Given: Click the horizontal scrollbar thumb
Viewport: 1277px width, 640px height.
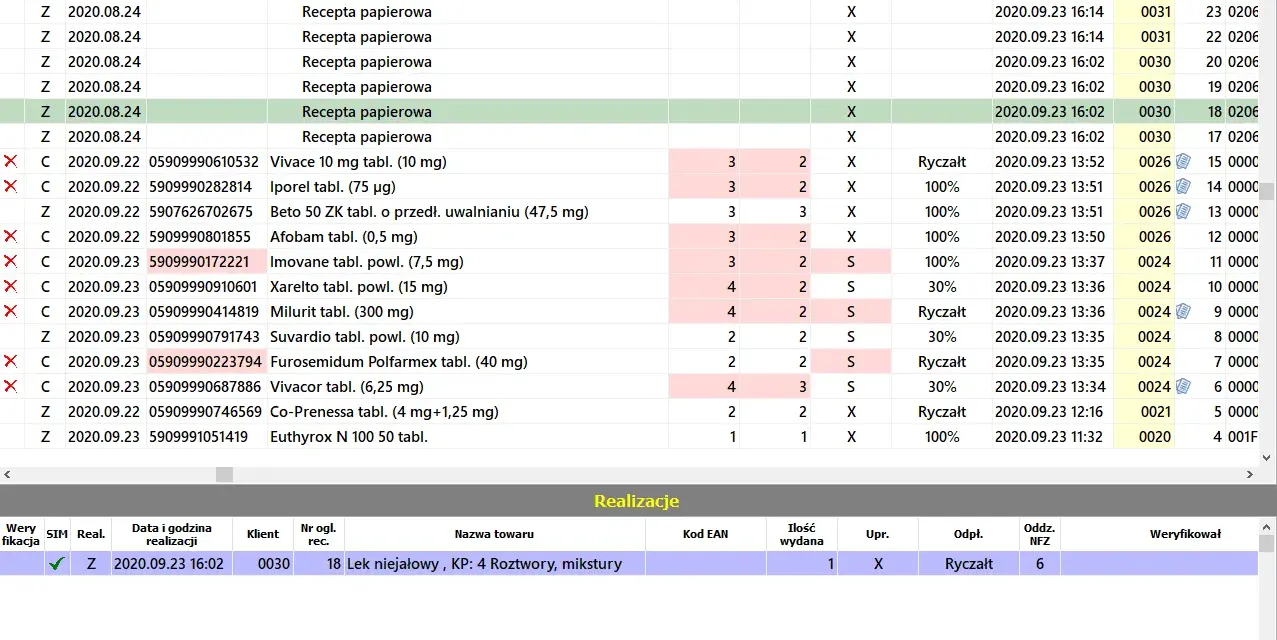Looking at the screenshot, I should 224,474.
